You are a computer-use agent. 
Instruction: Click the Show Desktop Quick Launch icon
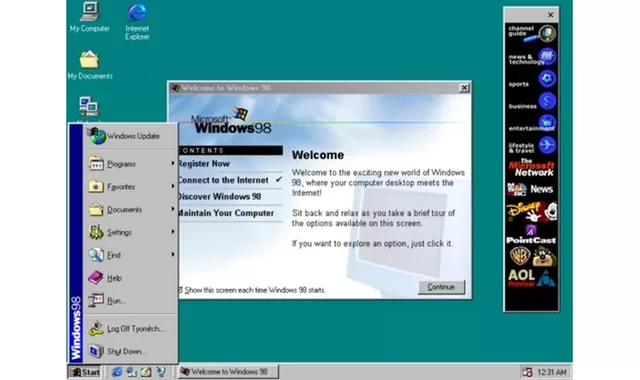(x=146, y=372)
